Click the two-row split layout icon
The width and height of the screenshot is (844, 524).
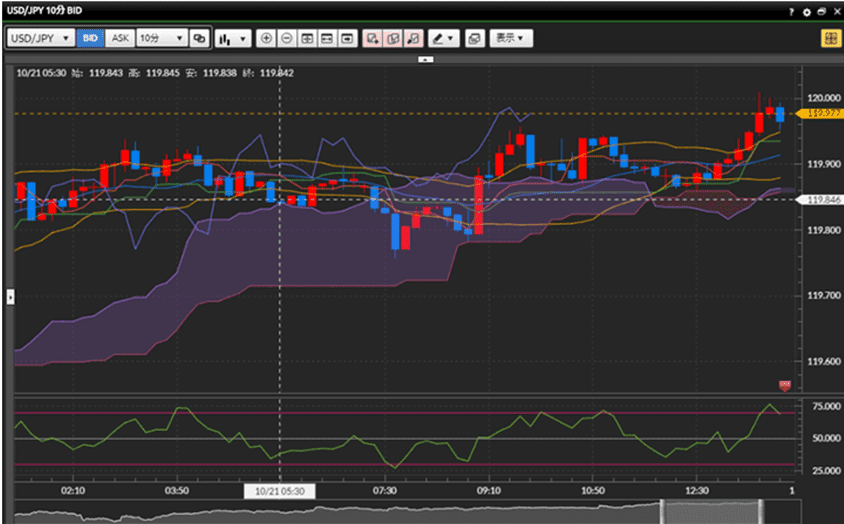coord(327,38)
